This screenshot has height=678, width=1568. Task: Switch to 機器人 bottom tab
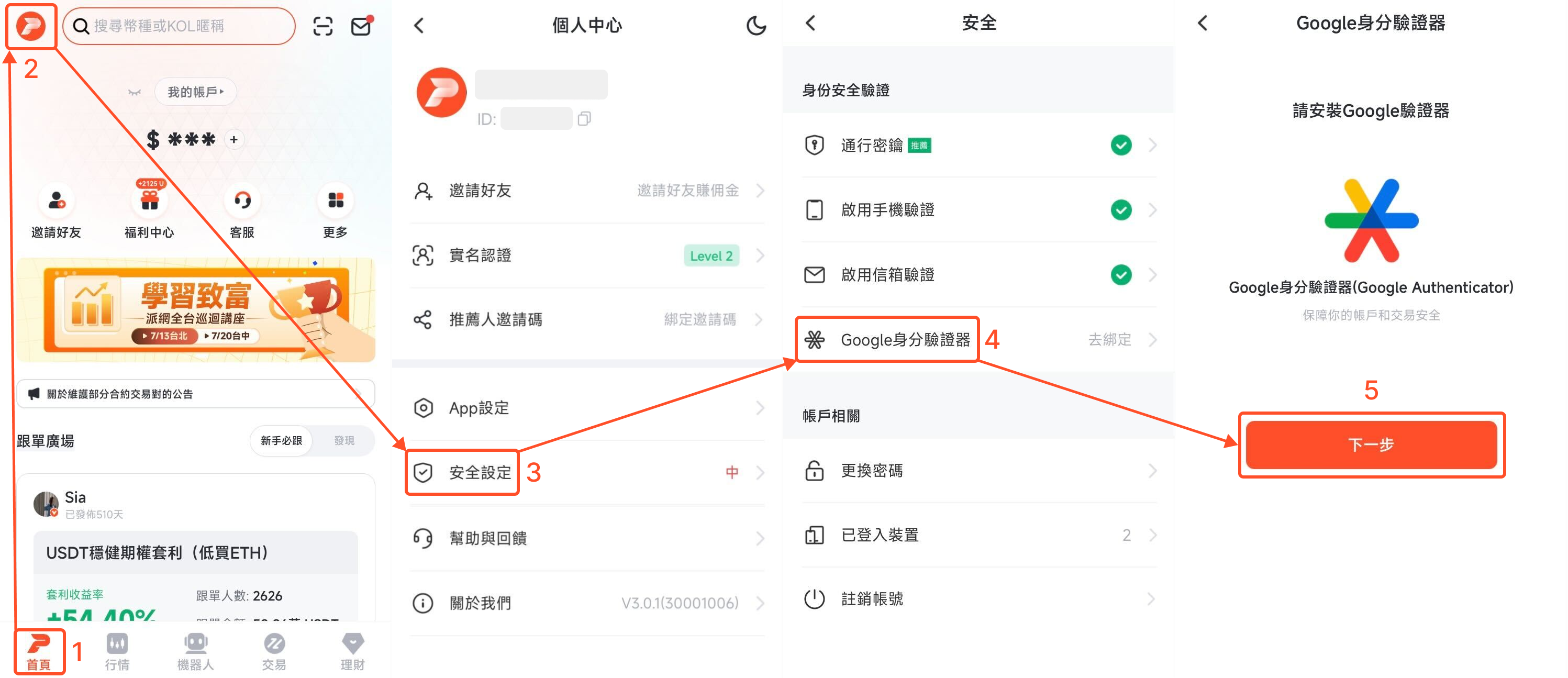pos(195,651)
